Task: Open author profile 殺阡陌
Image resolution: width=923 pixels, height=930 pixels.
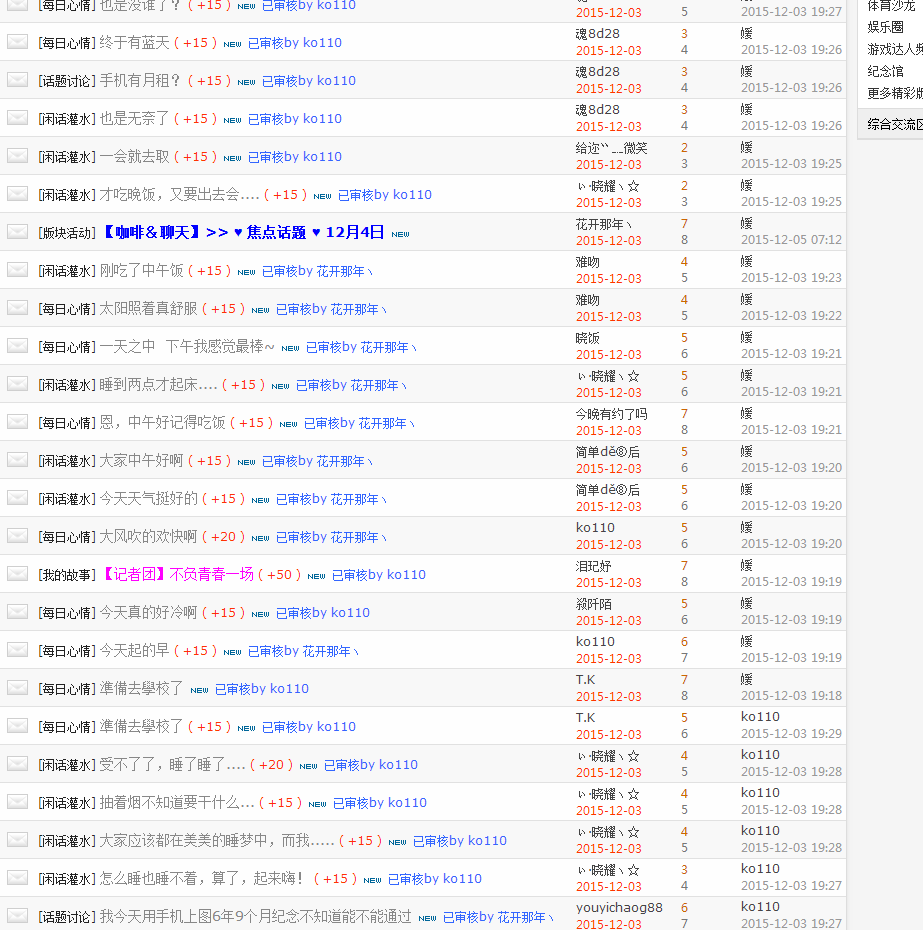Action: 593,604
